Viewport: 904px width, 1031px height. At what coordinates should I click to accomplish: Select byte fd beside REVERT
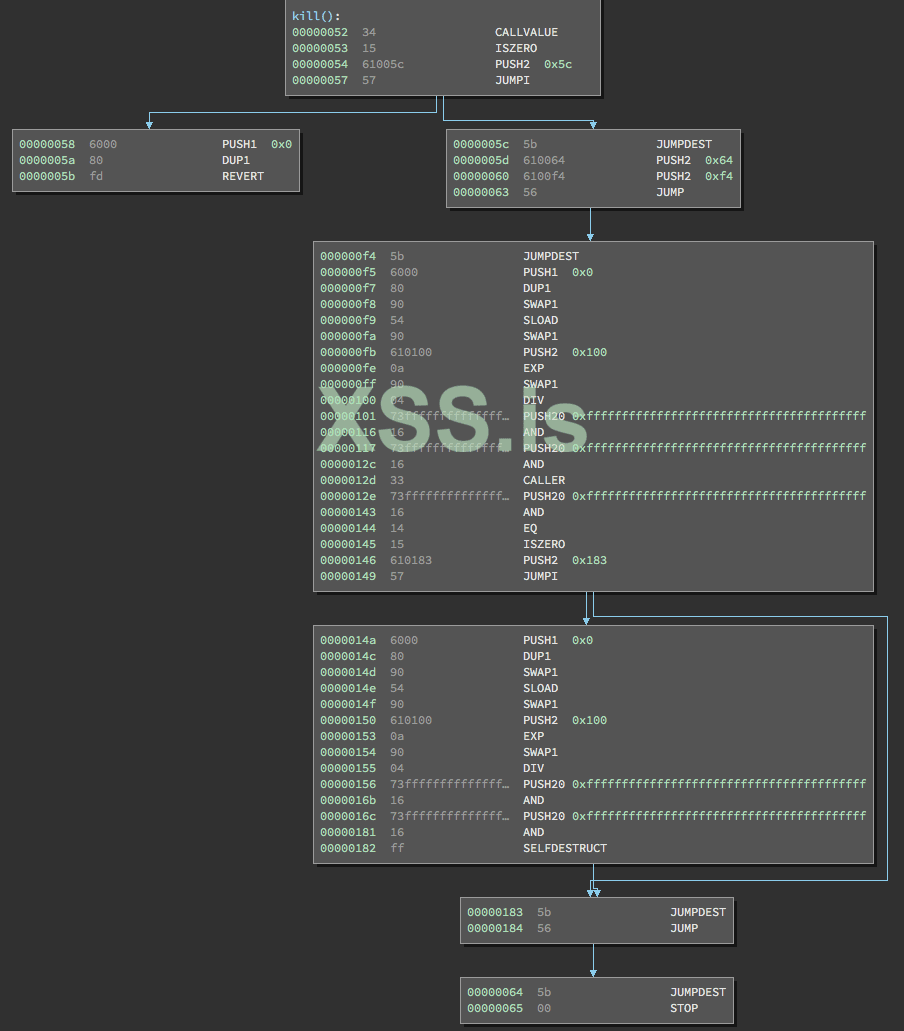point(96,176)
